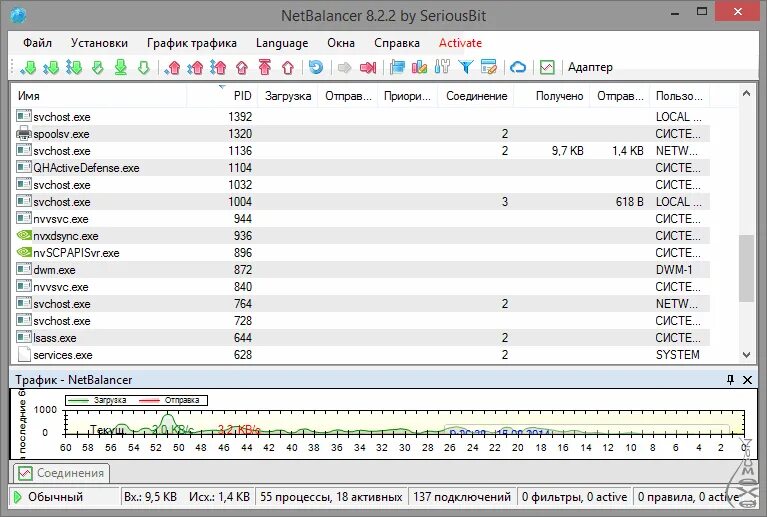Open the colored bar chart toolbar icon

[419, 67]
